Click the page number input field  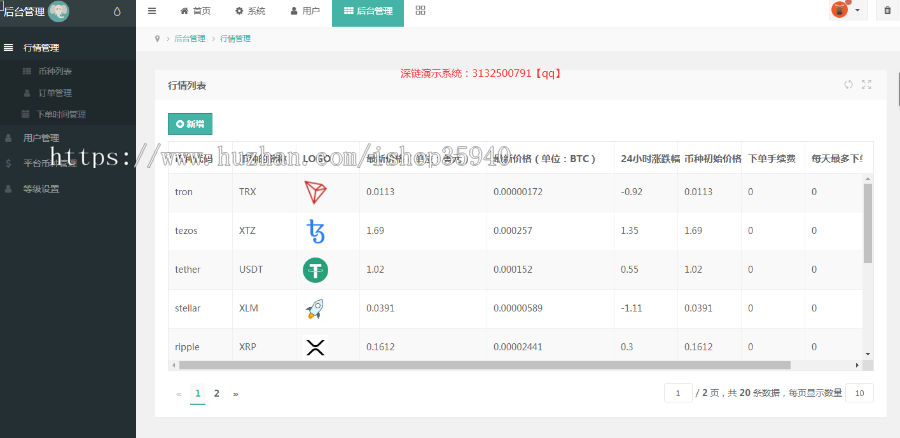pyautogui.click(x=678, y=393)
